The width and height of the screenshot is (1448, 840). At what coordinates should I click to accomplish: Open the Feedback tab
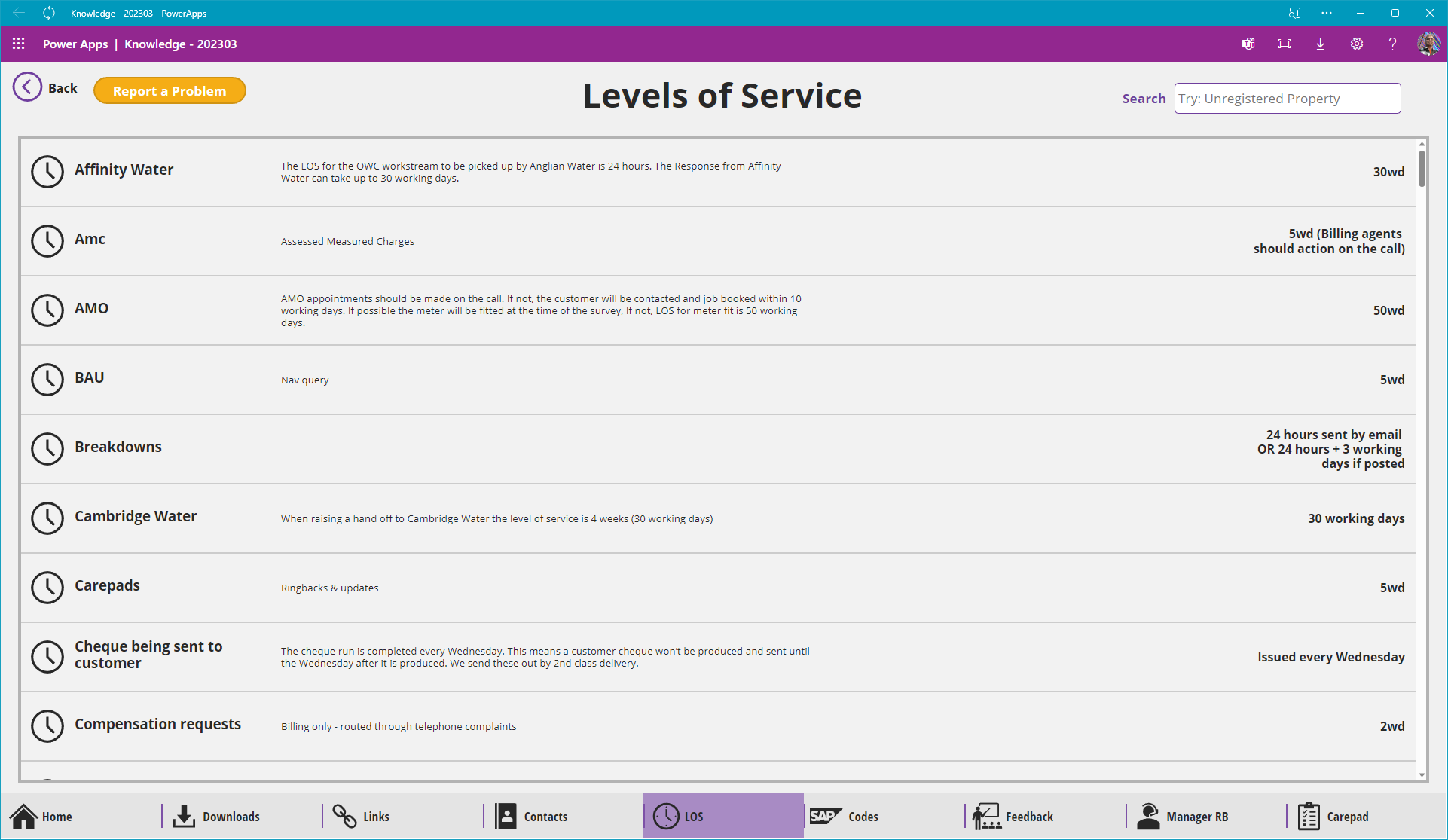pyautogui.click(x=1013, y=816)
